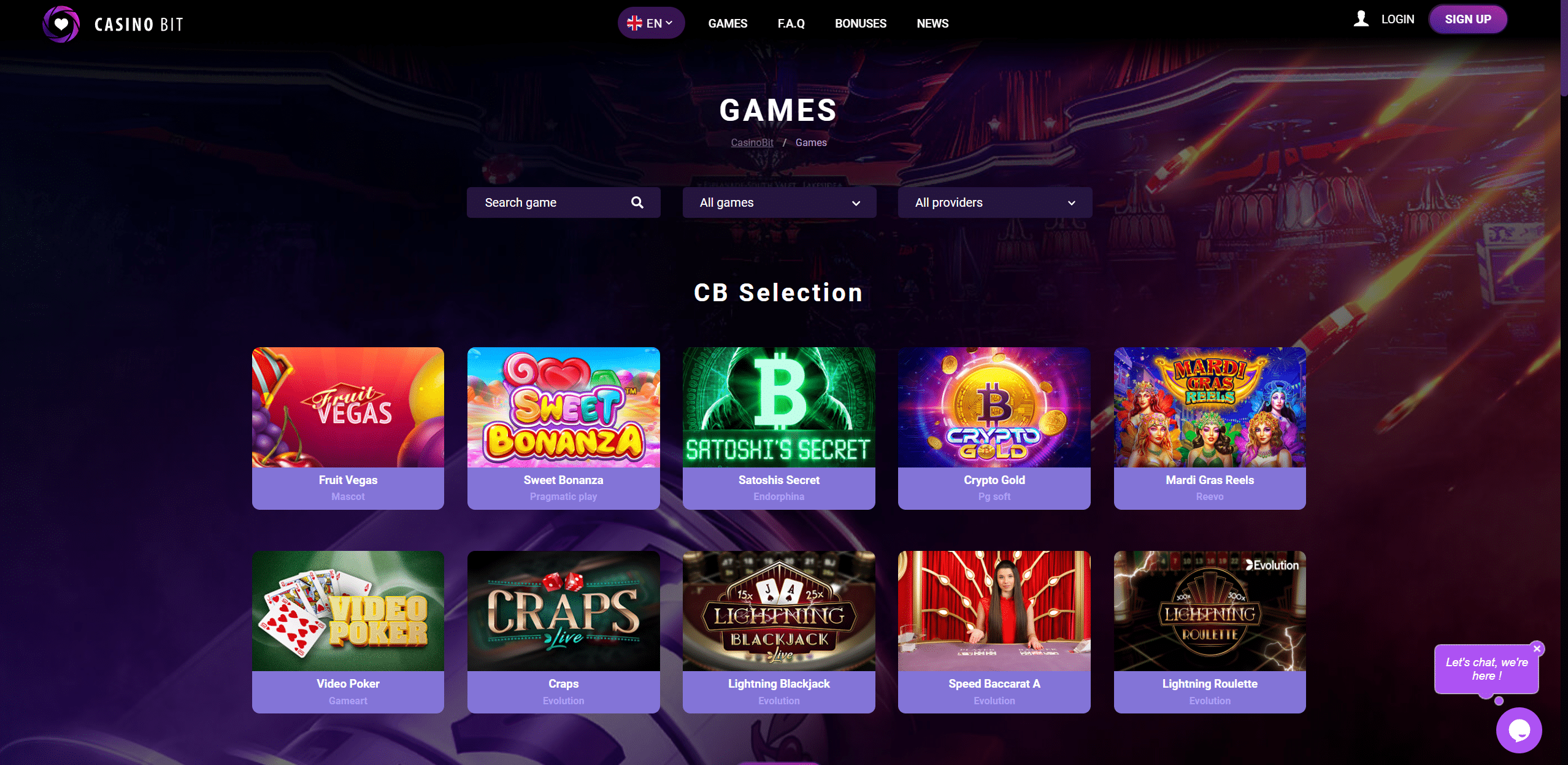1568x765 pixels.
Task: Follow the CasinoBit breadcrumb link
Action: pos(751,142)
